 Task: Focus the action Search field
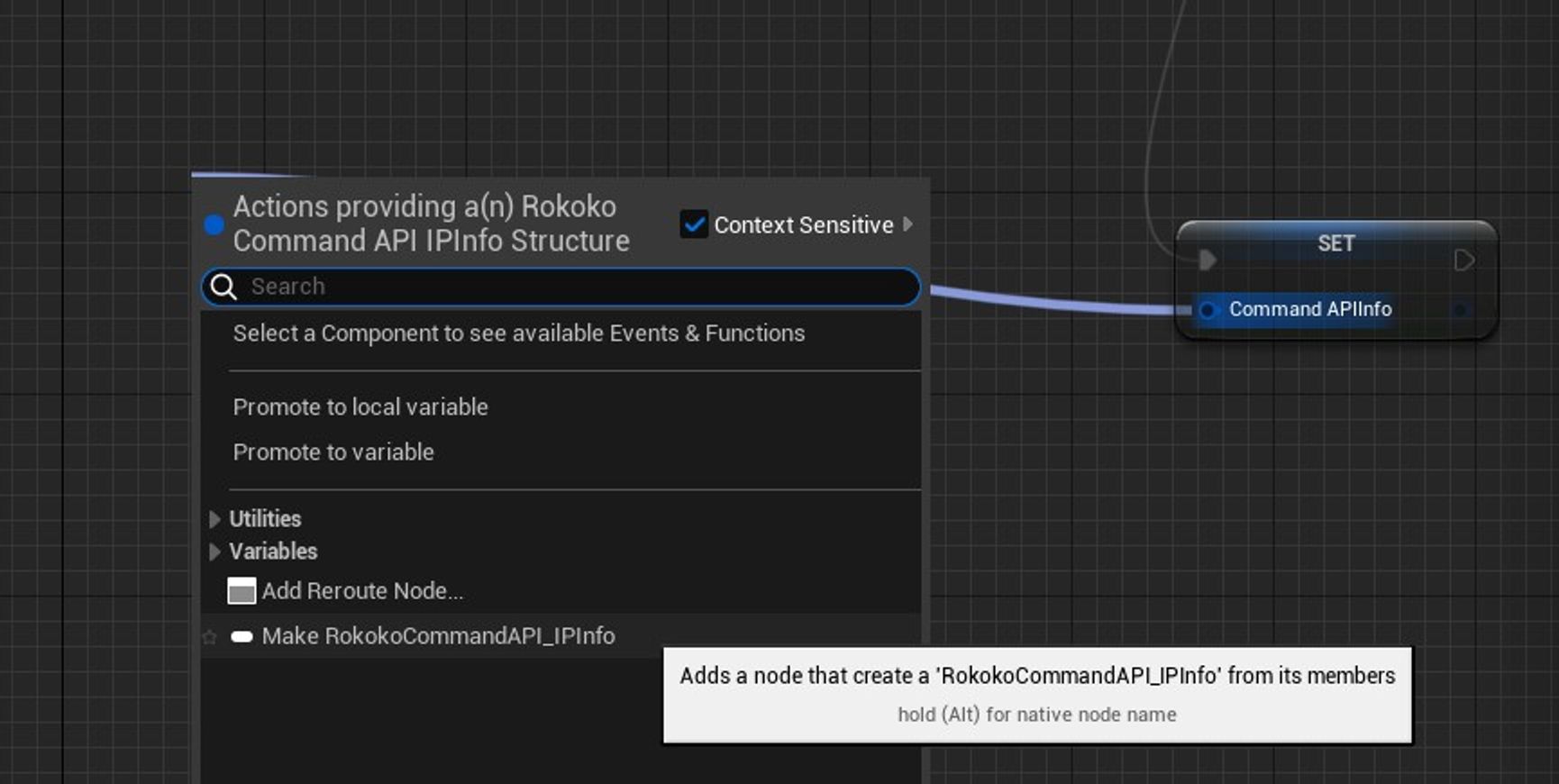(561, 287)
